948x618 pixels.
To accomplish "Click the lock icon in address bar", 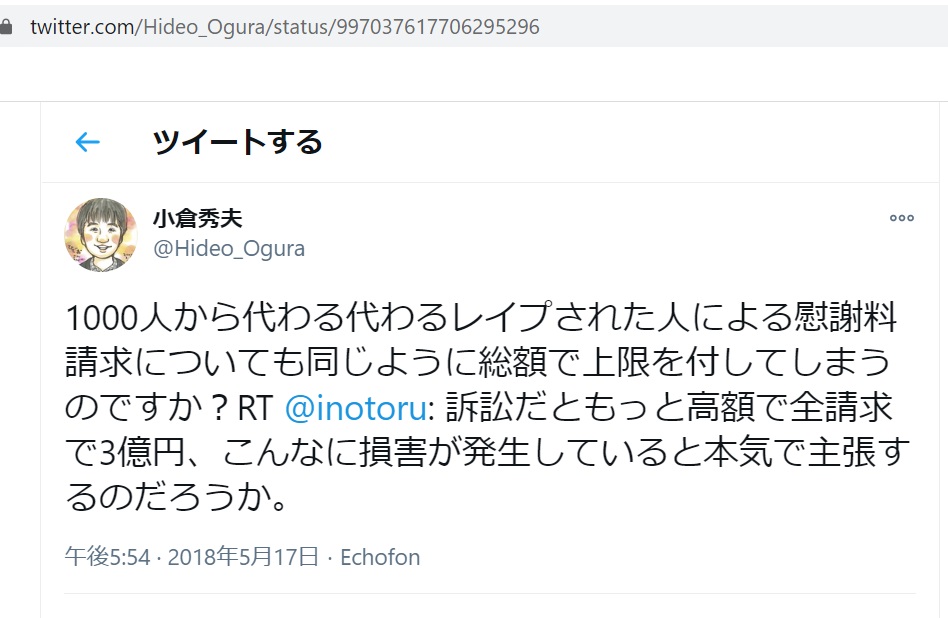I will 6,27.
